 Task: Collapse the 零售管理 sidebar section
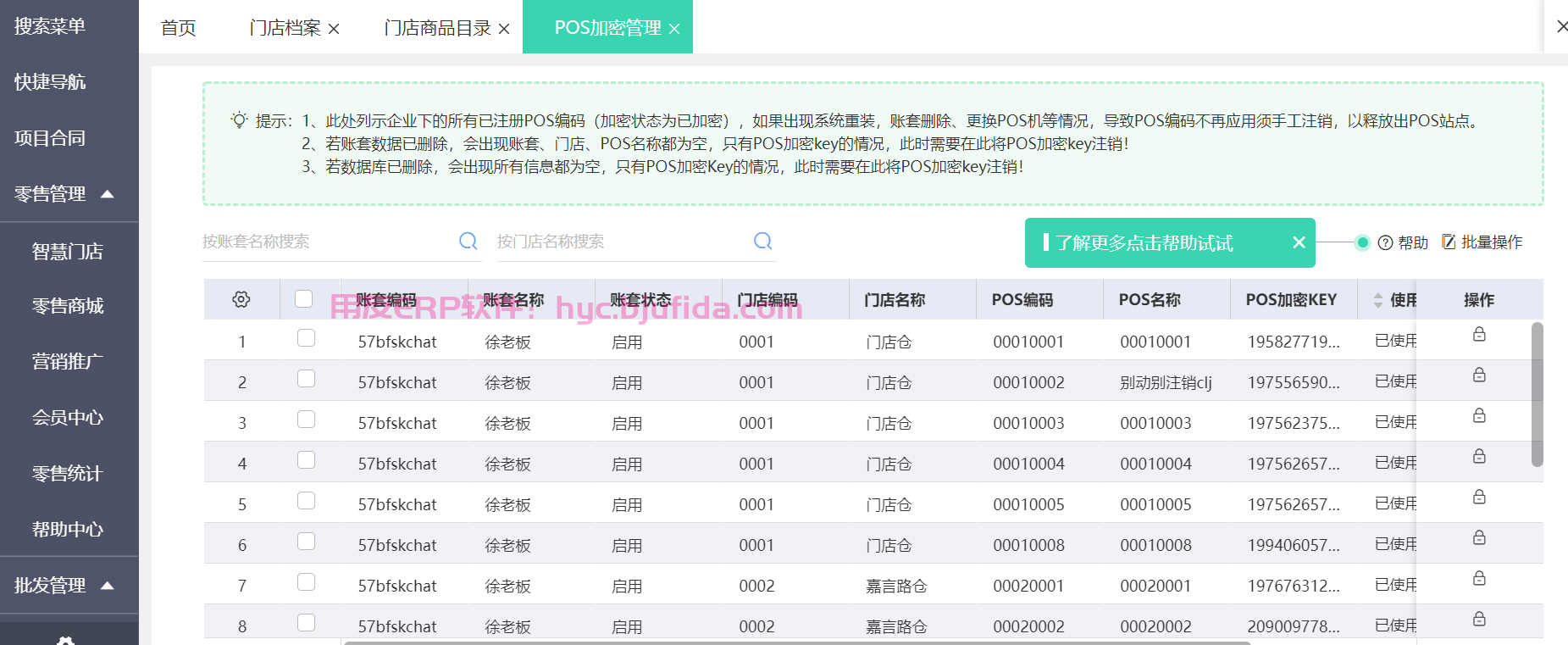(108, 194)
